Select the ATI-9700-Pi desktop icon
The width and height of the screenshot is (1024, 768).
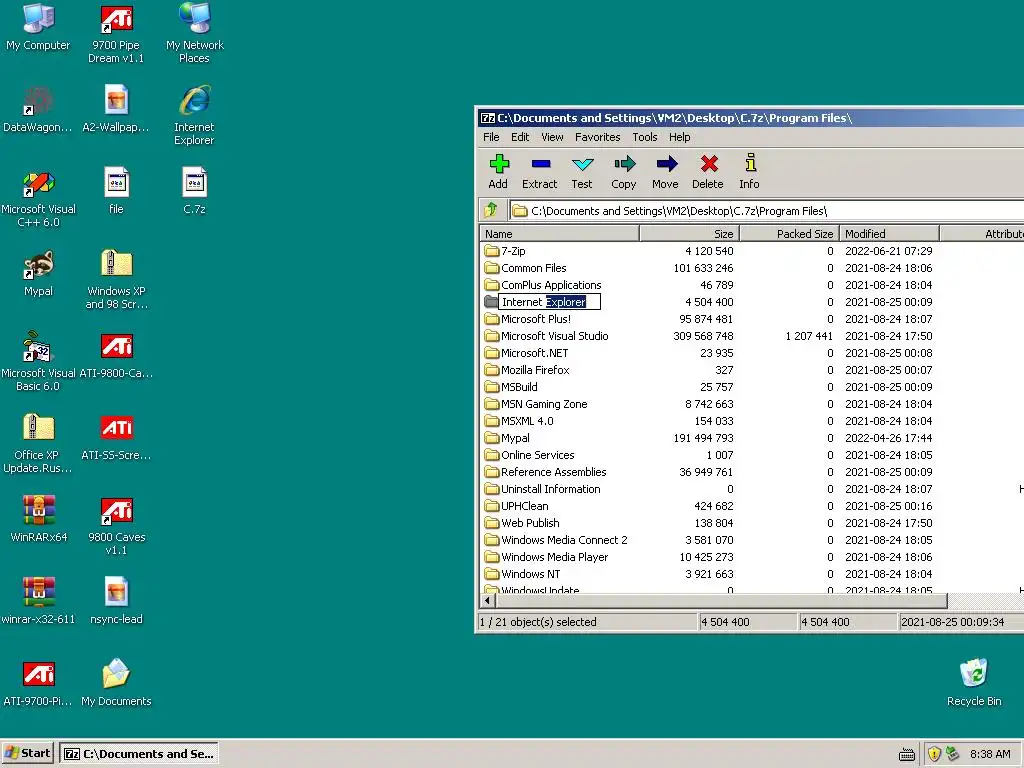[38, 684]
